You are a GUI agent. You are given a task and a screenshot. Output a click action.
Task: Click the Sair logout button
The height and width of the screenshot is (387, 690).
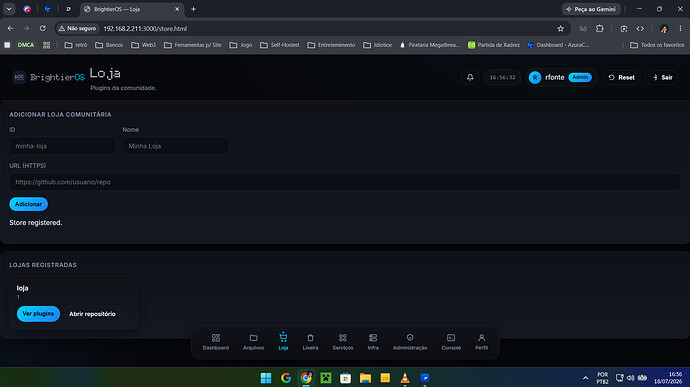pyautogui.click(x=662, y=77)
